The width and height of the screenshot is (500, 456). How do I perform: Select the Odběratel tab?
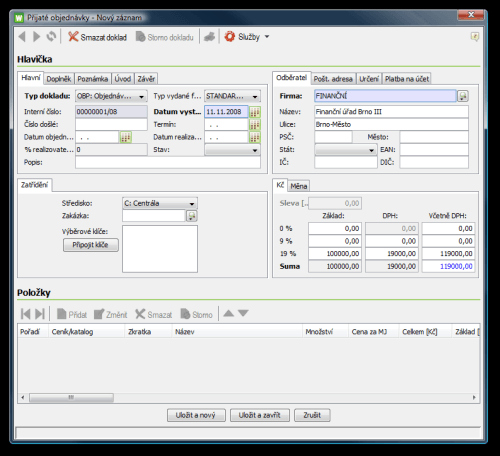292,78
